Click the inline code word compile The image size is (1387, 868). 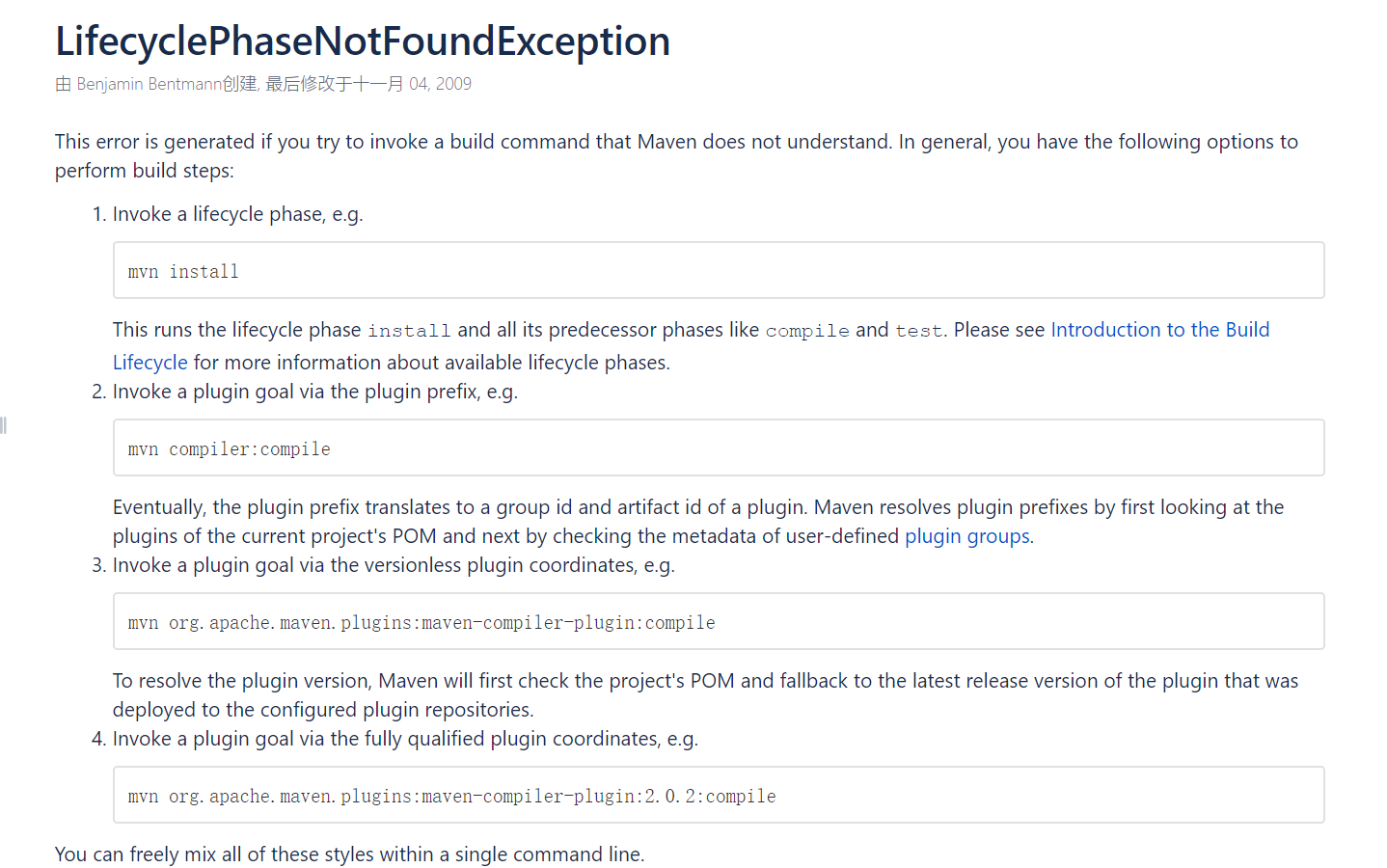tap(807, 331)
